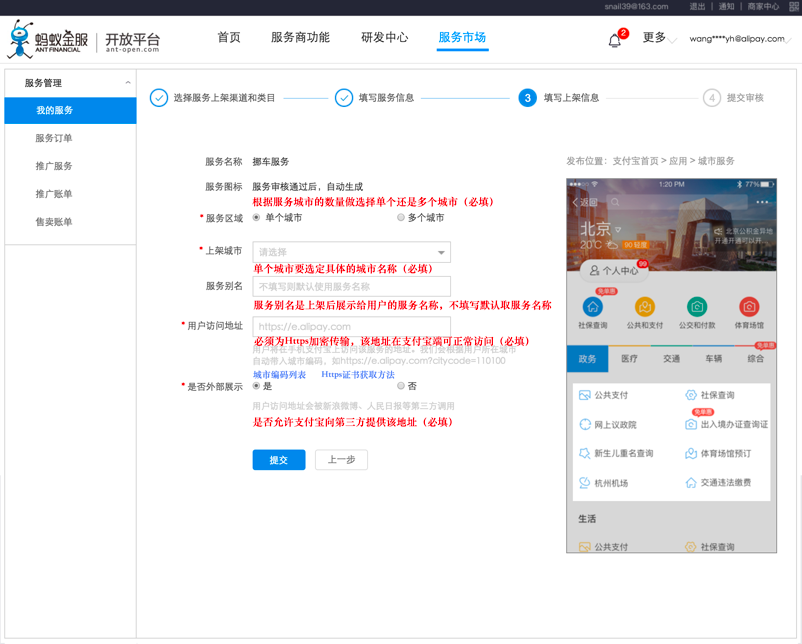Tap the 体育场馆 red circle icon in preview

coord(749,307)
